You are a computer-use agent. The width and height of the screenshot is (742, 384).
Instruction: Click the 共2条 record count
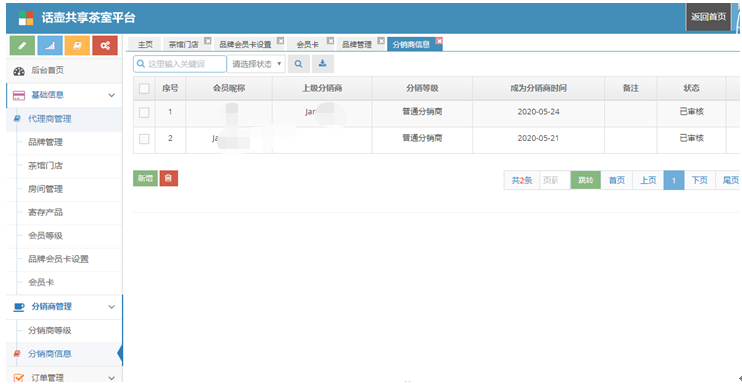(x=522, y=180)
